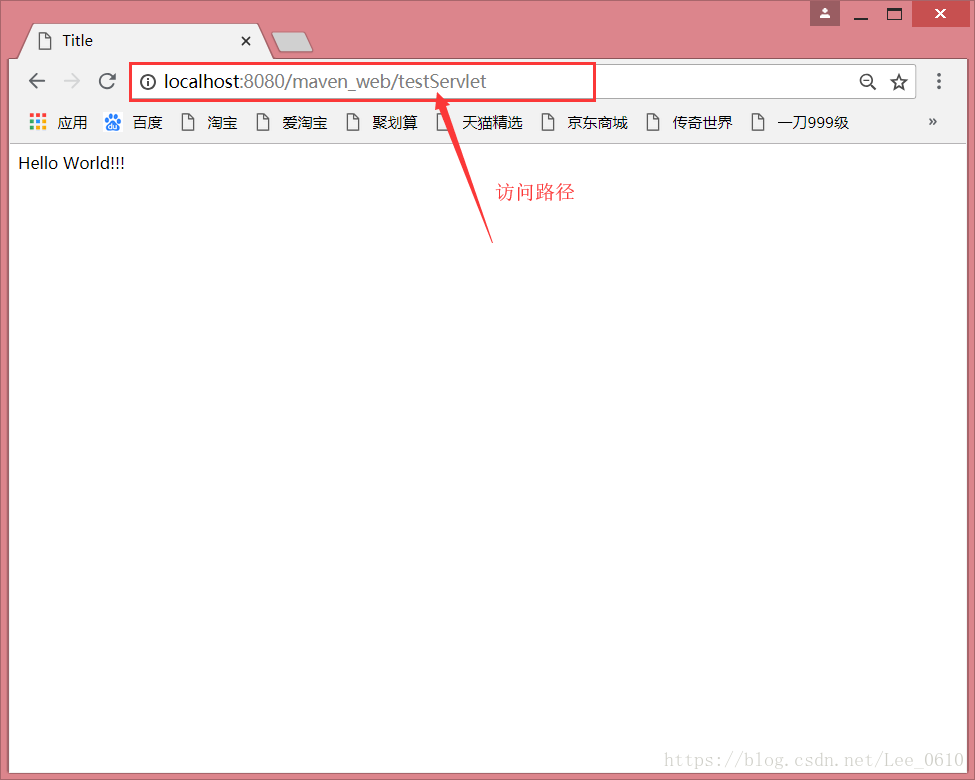Open the 百度 bookmark

tap(133, 122)
